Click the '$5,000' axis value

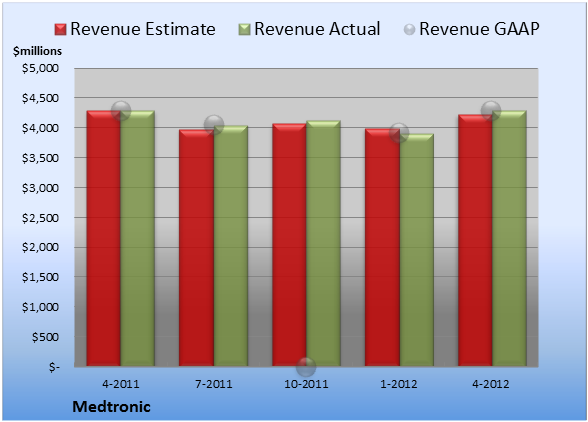click(x=40, y=68)
